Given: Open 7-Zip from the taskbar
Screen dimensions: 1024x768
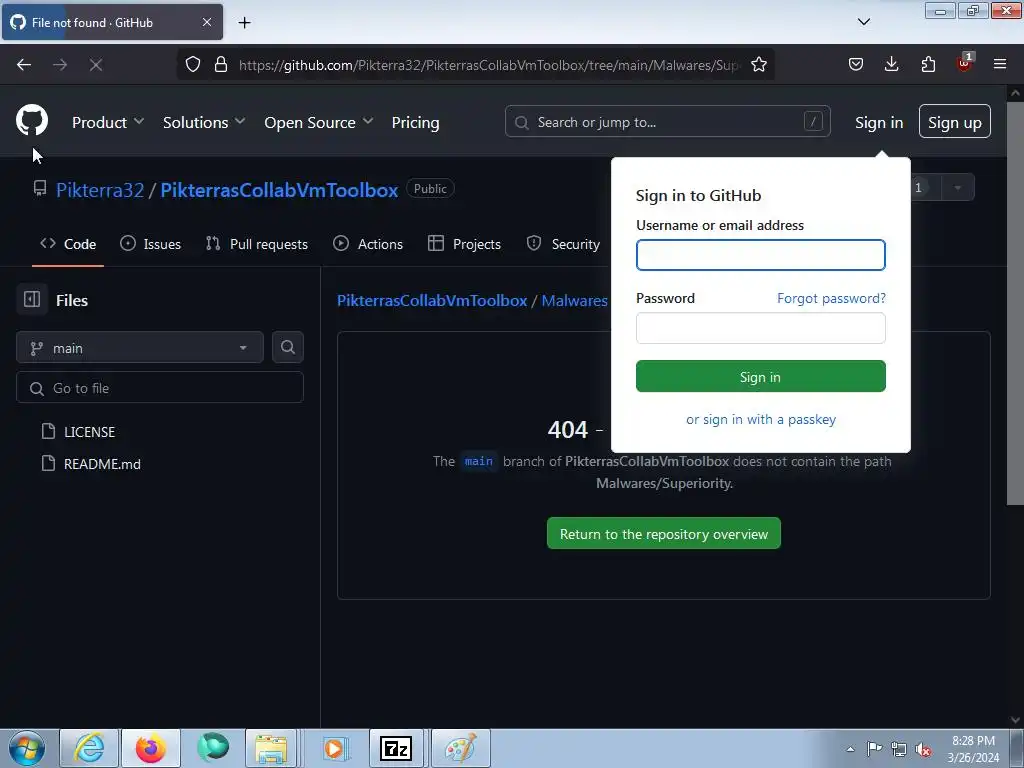Looking at the screenshot, I should [396, 748].
